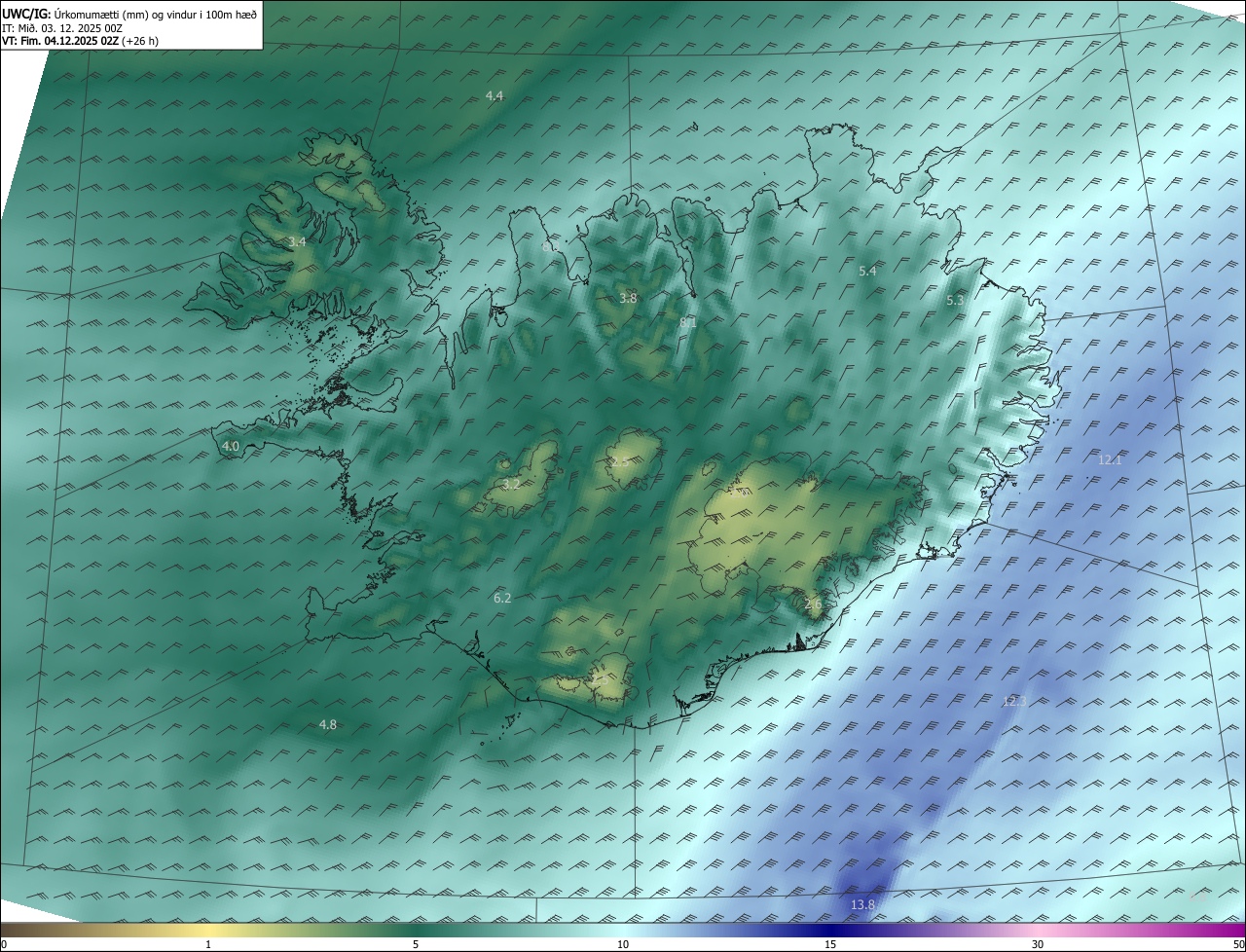The image size is (1246, 952).
Task: Click the colorbar tick label 1
Action: pos(208,944)
